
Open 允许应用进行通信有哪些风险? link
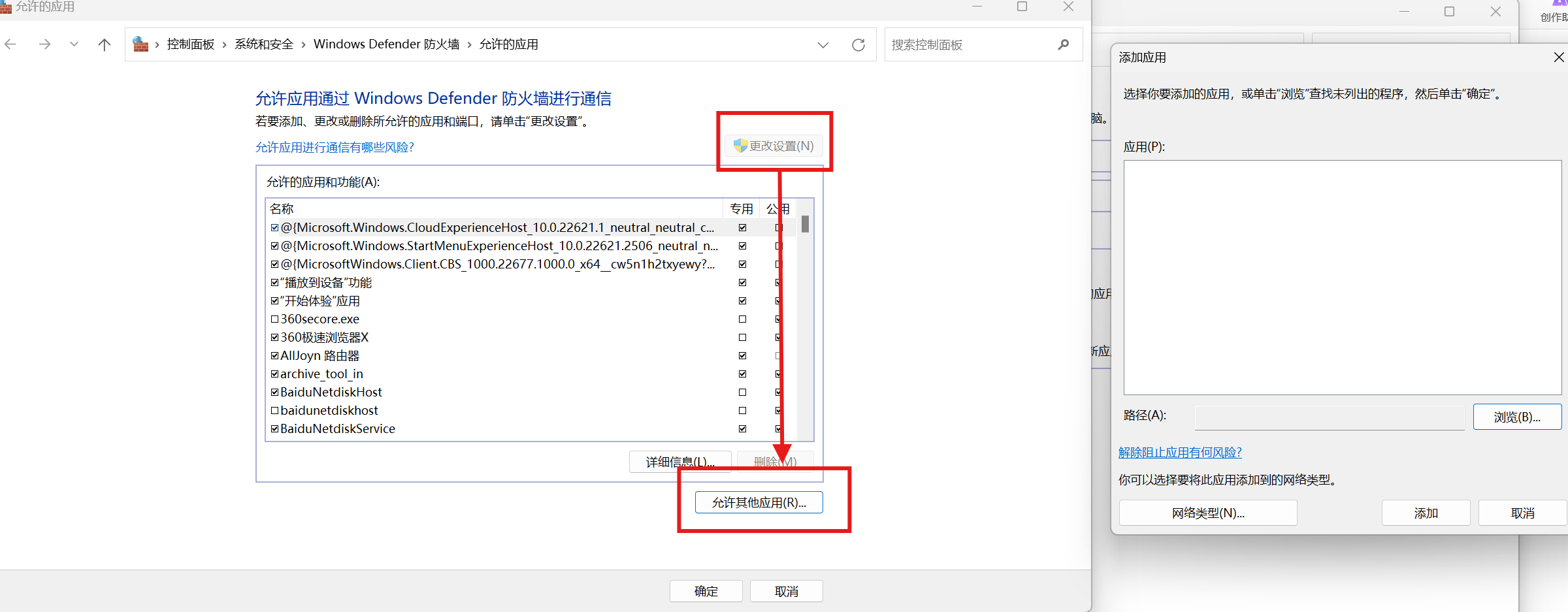pos(335,148)
